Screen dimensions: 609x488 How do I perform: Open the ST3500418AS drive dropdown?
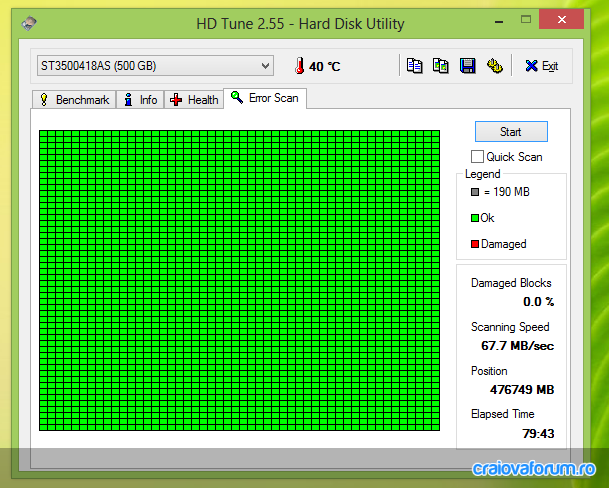coord(155,66)
